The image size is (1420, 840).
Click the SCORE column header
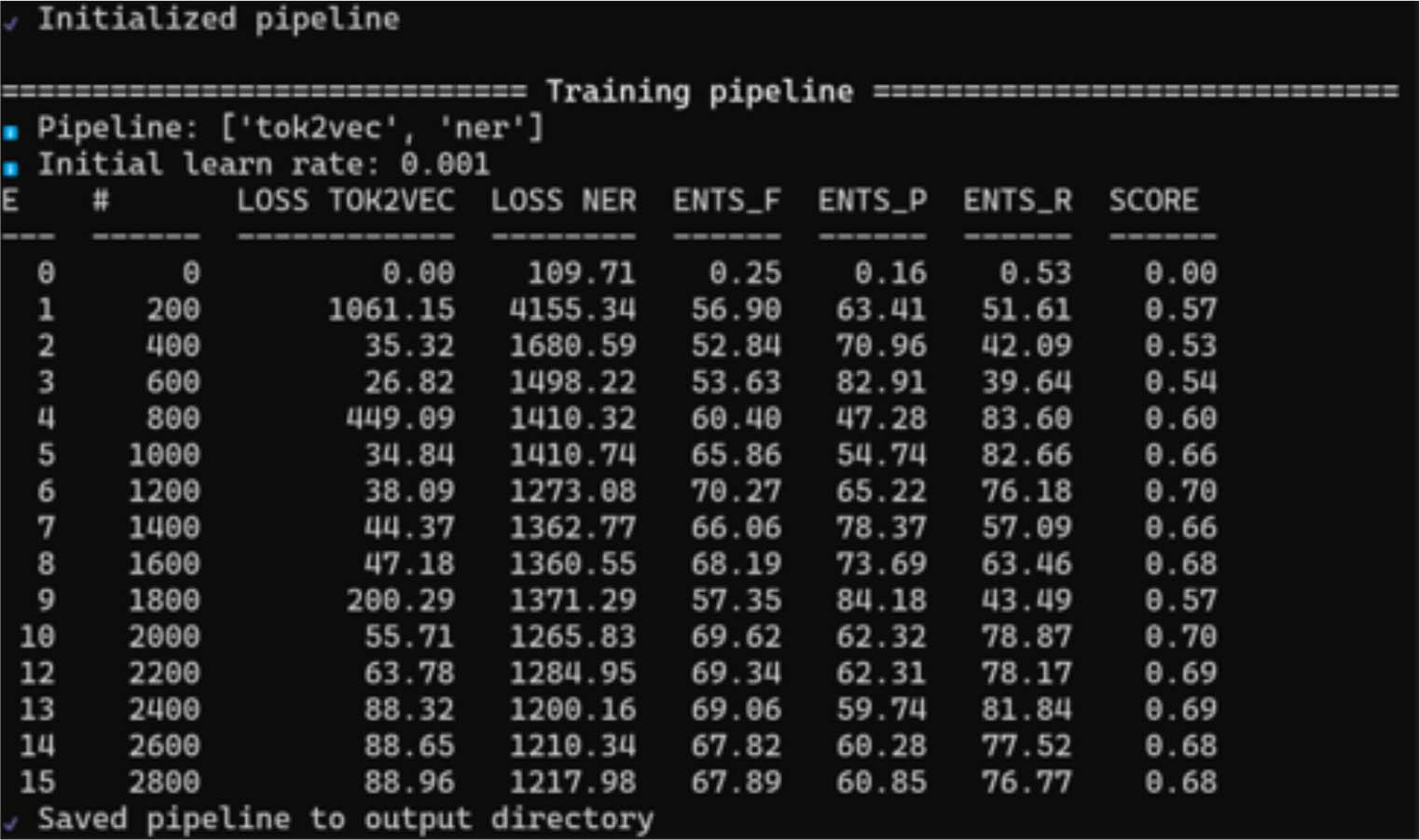coord(1153,200)
